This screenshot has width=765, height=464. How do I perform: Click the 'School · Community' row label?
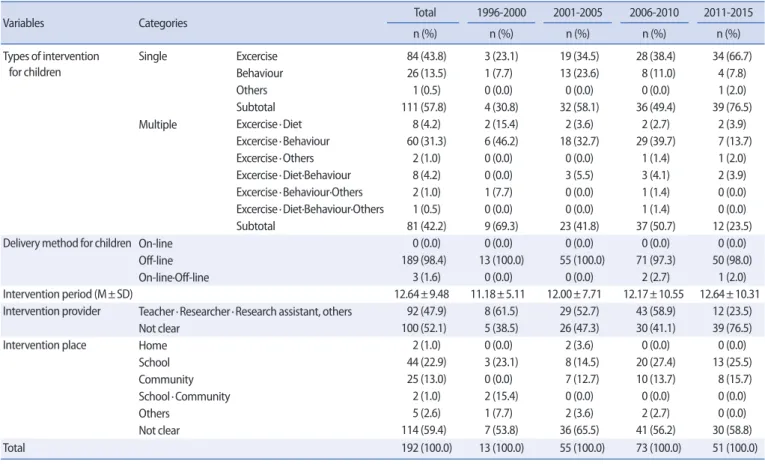coord(184,396)
